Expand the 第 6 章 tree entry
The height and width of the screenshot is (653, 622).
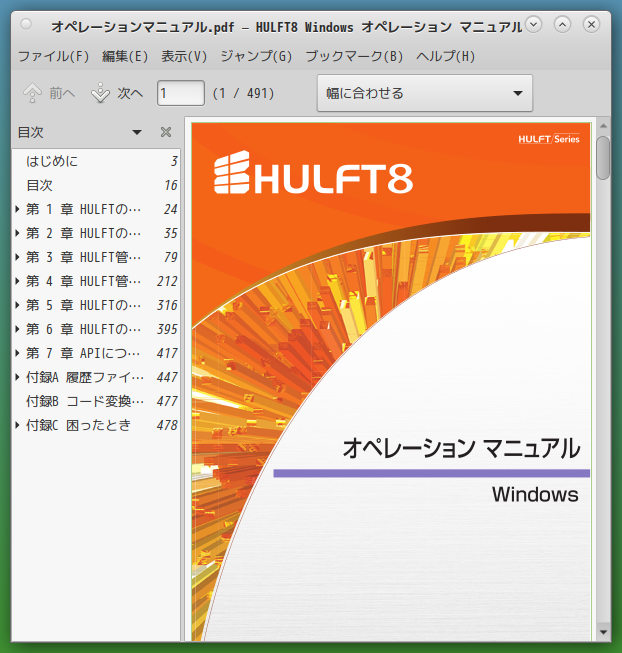click(x=17, y=329)
